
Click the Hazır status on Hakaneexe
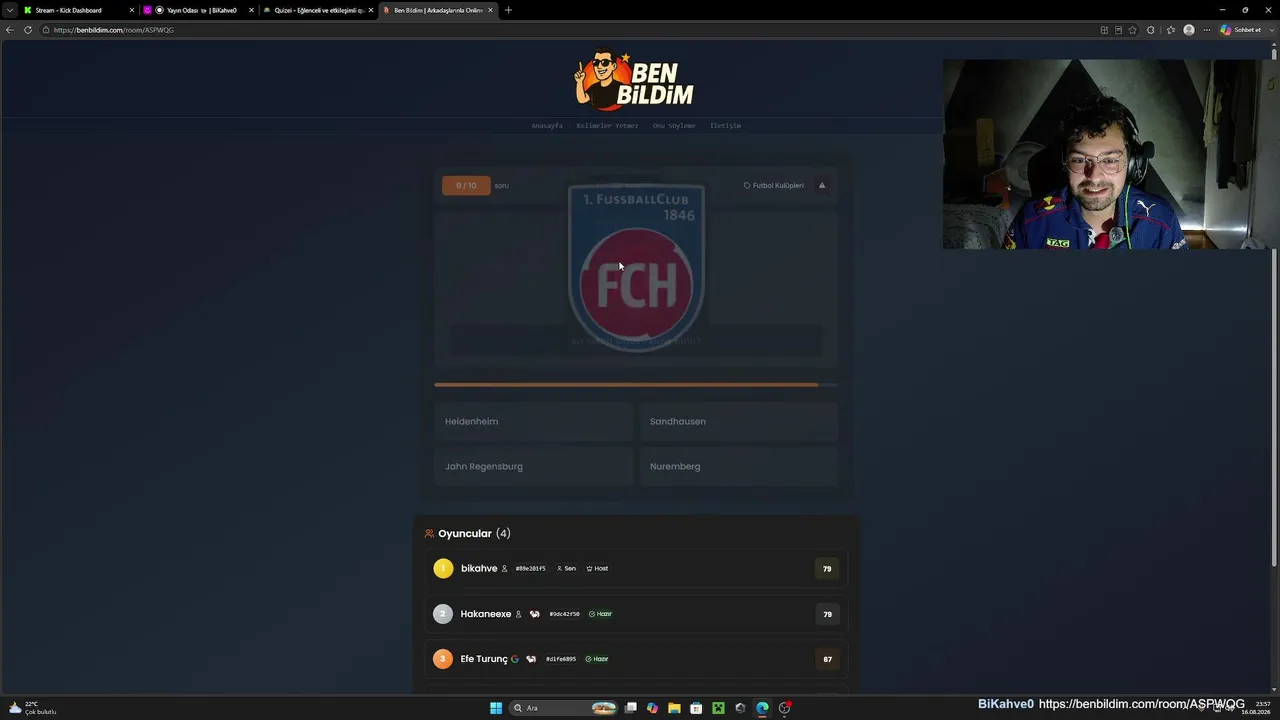pyautogui.click(x=600, y=614)
